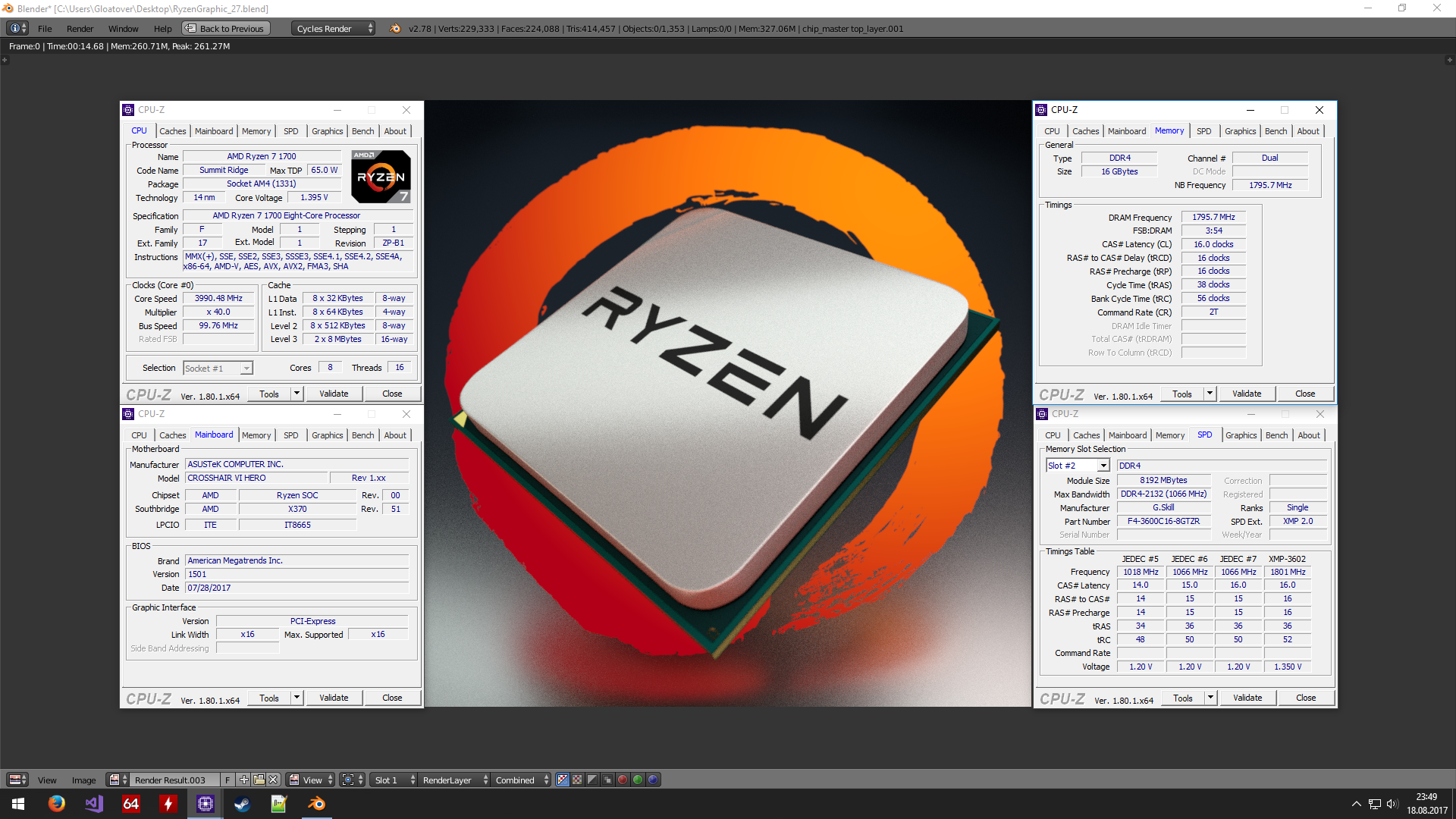Open Blender's File menu
This screenshot has height=819, width=1456.
point(45,28)
